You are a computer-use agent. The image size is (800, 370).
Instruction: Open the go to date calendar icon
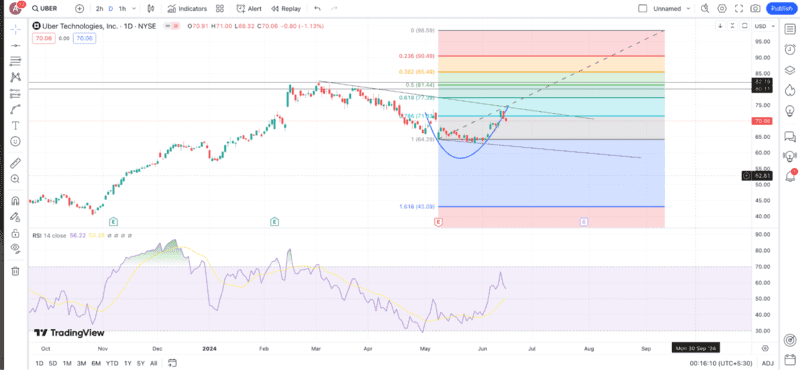[x=172, y=363]
